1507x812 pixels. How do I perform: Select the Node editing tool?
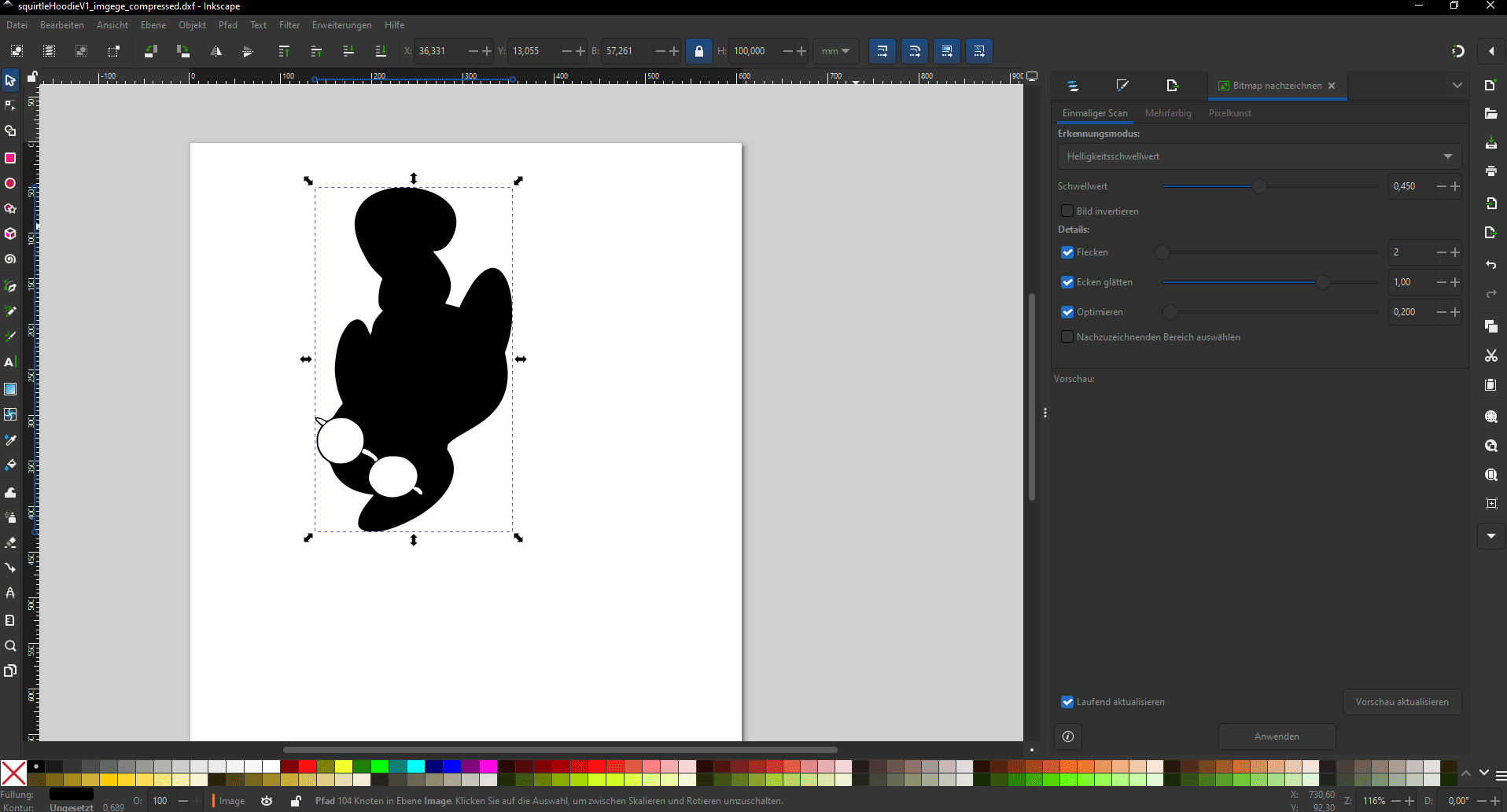pyautogui.click(x=10, y=105)
